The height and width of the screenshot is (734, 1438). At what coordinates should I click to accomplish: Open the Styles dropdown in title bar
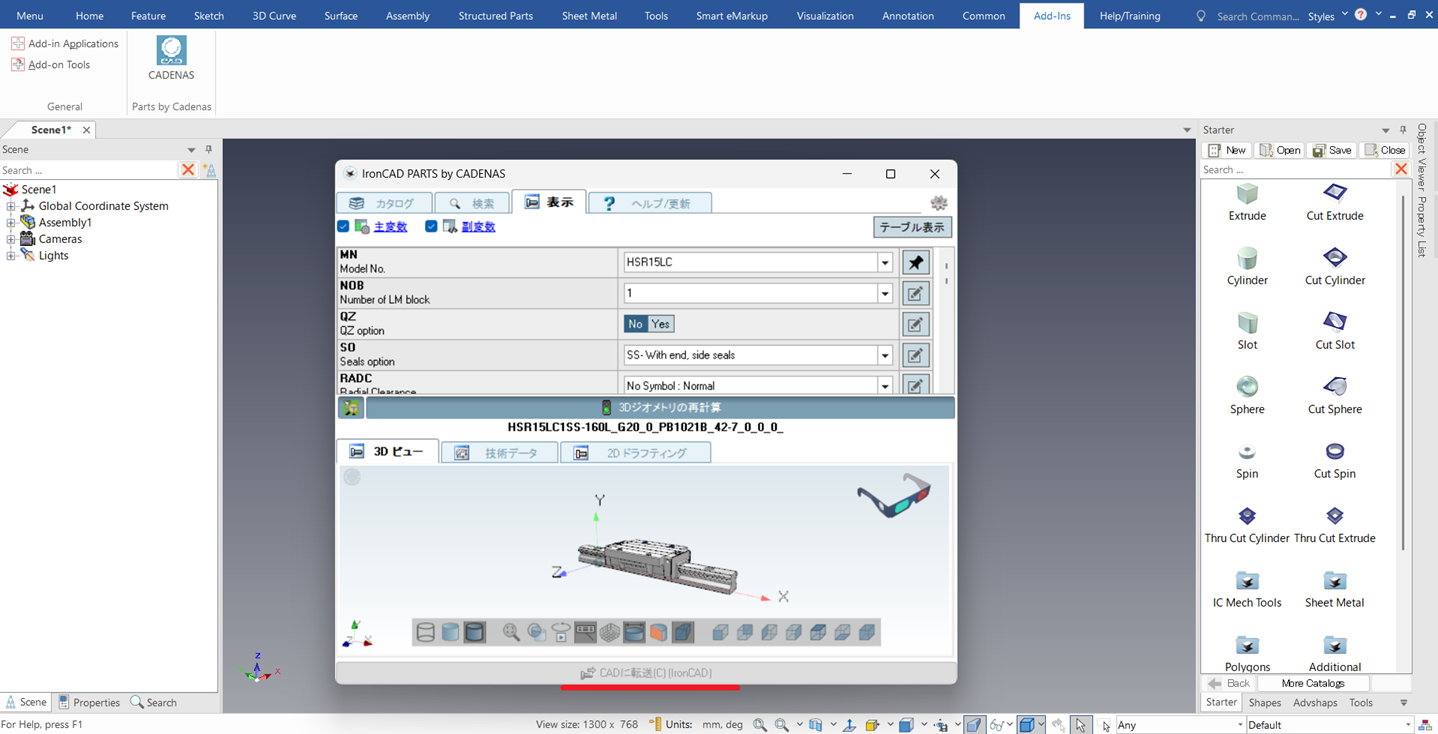(1328, 16)
